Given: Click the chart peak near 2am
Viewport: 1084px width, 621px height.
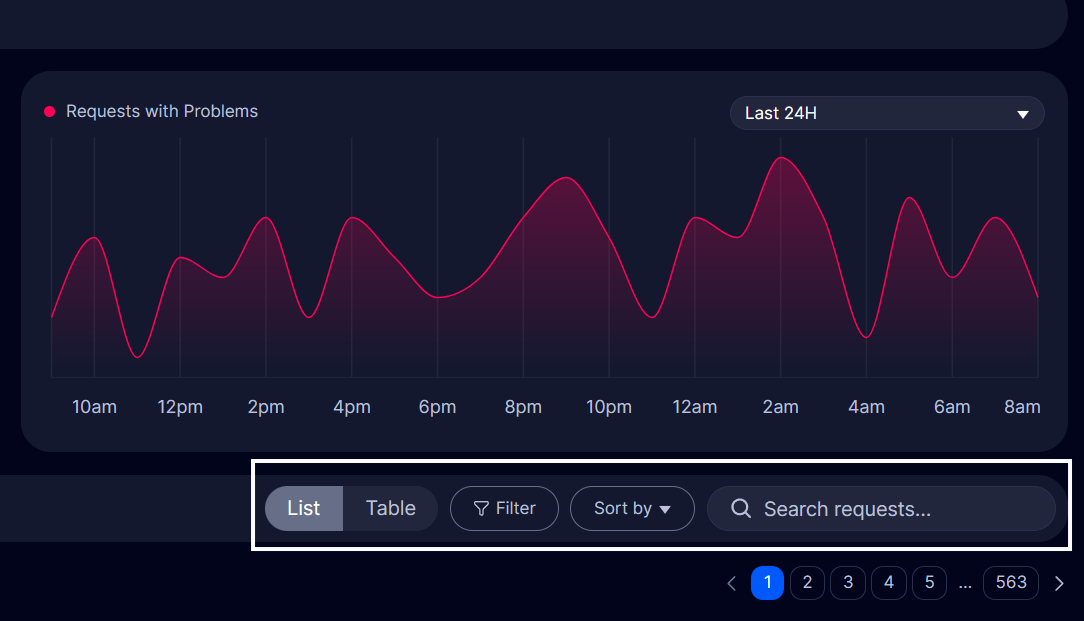Looking at the screenshot, I should [x=781, y=158].
